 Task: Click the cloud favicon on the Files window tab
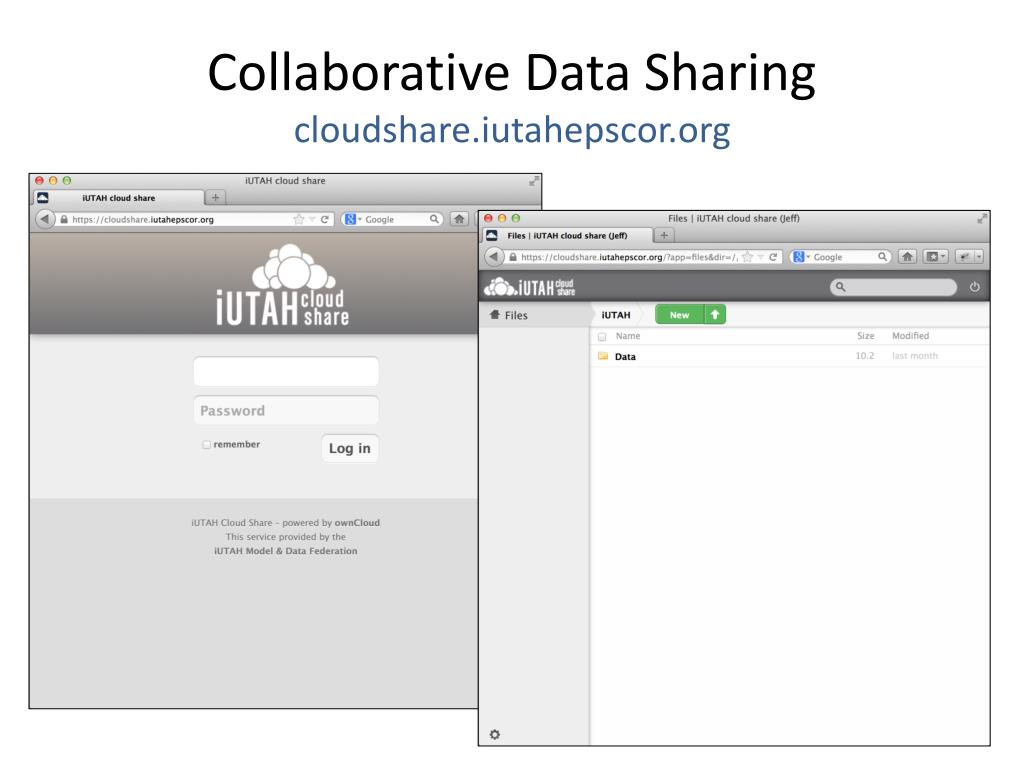tap(492, 235)
